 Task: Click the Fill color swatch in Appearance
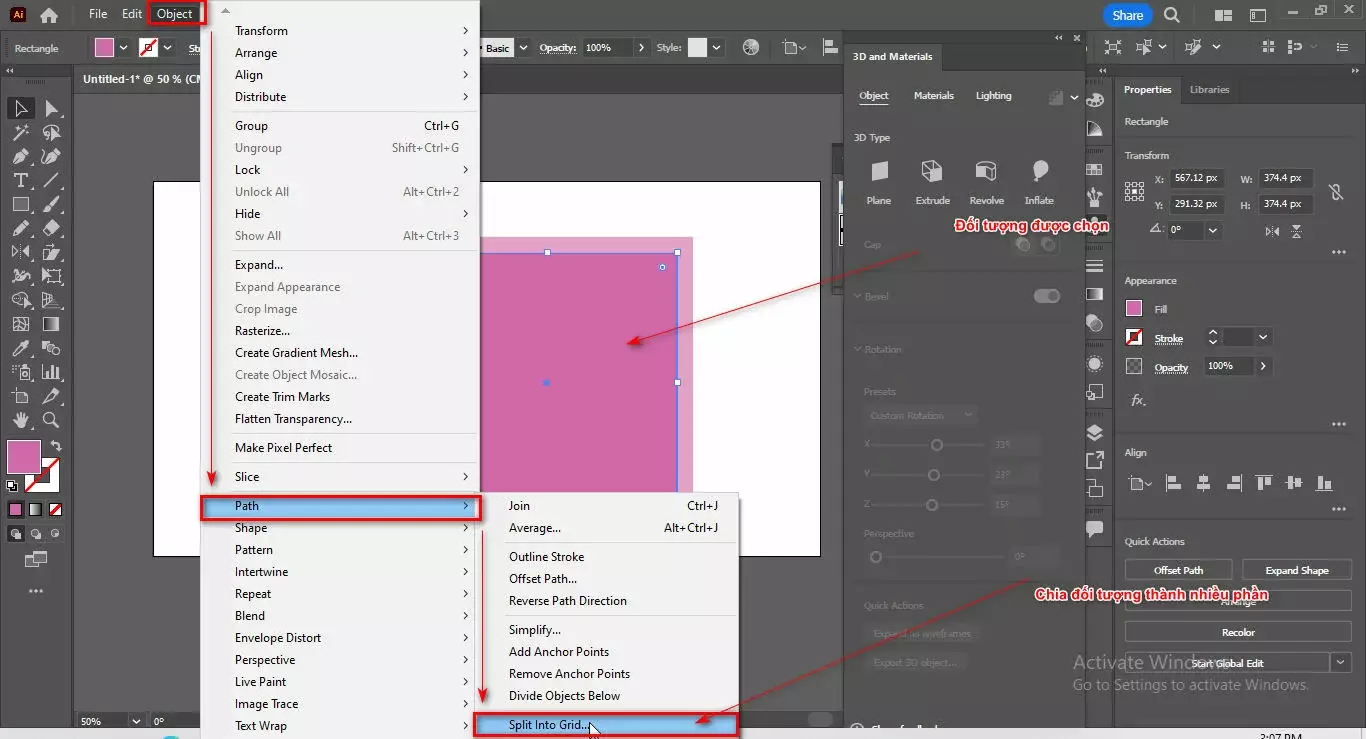(1134, 309)
